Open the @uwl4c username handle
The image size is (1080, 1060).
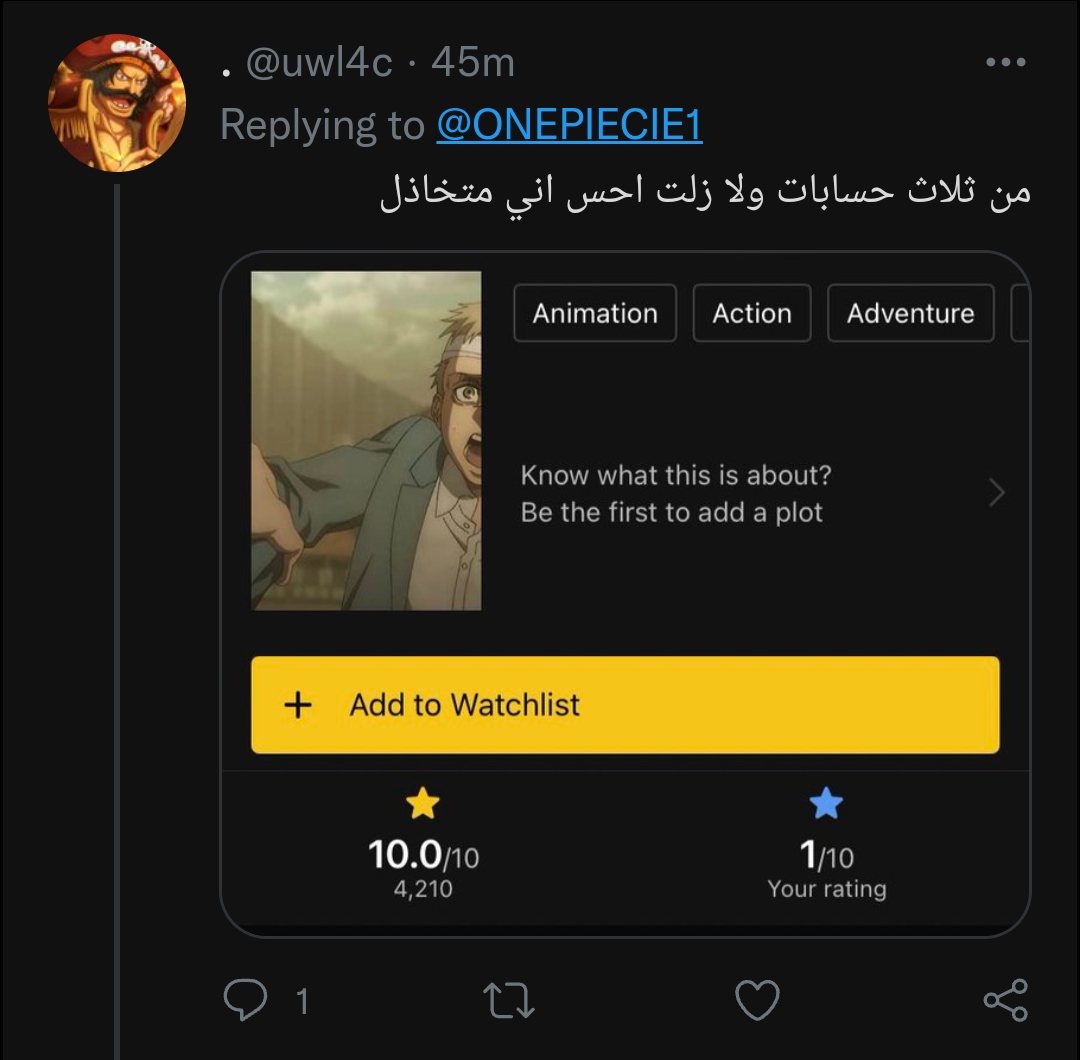319,63
